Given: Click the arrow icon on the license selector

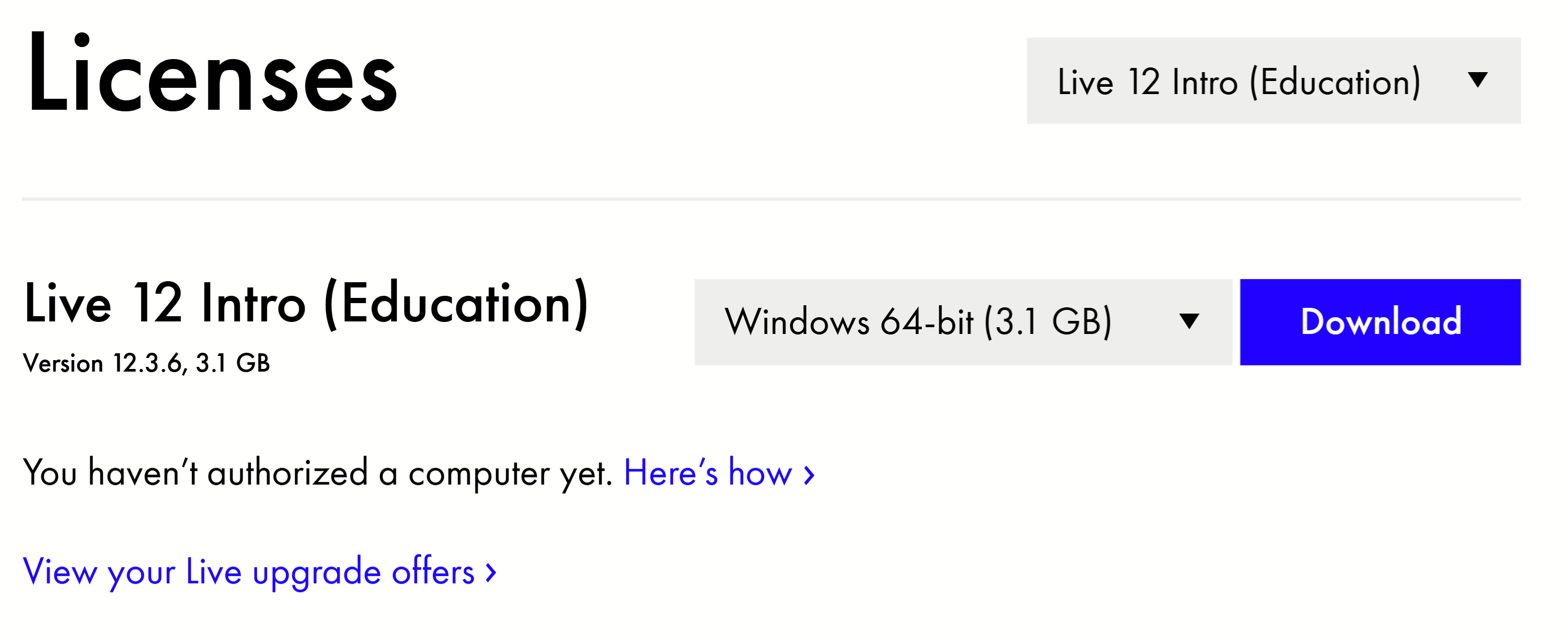Looking at the screenshot, I should 1477,80.
